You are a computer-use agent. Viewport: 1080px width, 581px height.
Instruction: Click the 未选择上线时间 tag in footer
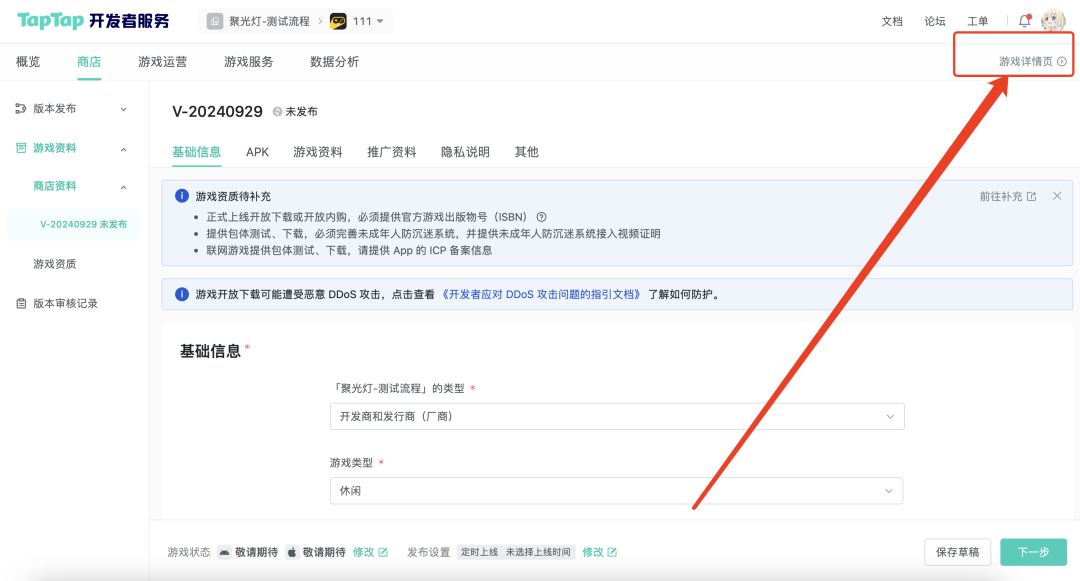tap(538, 552)
